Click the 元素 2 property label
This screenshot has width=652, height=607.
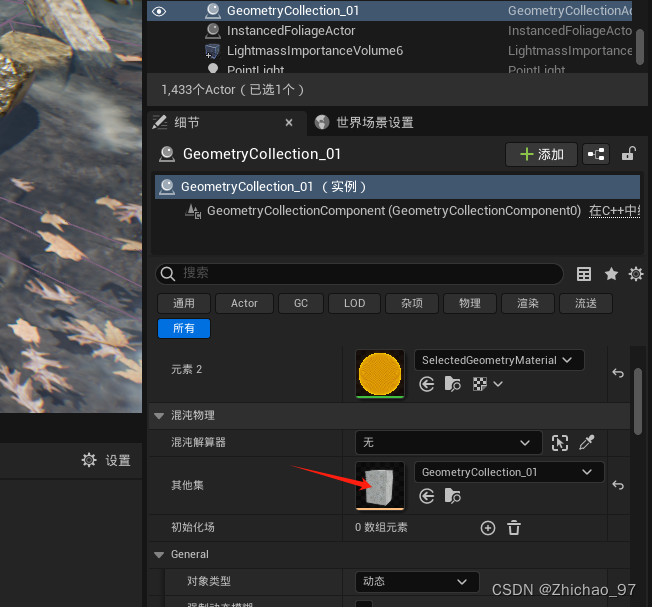[186, 369]
